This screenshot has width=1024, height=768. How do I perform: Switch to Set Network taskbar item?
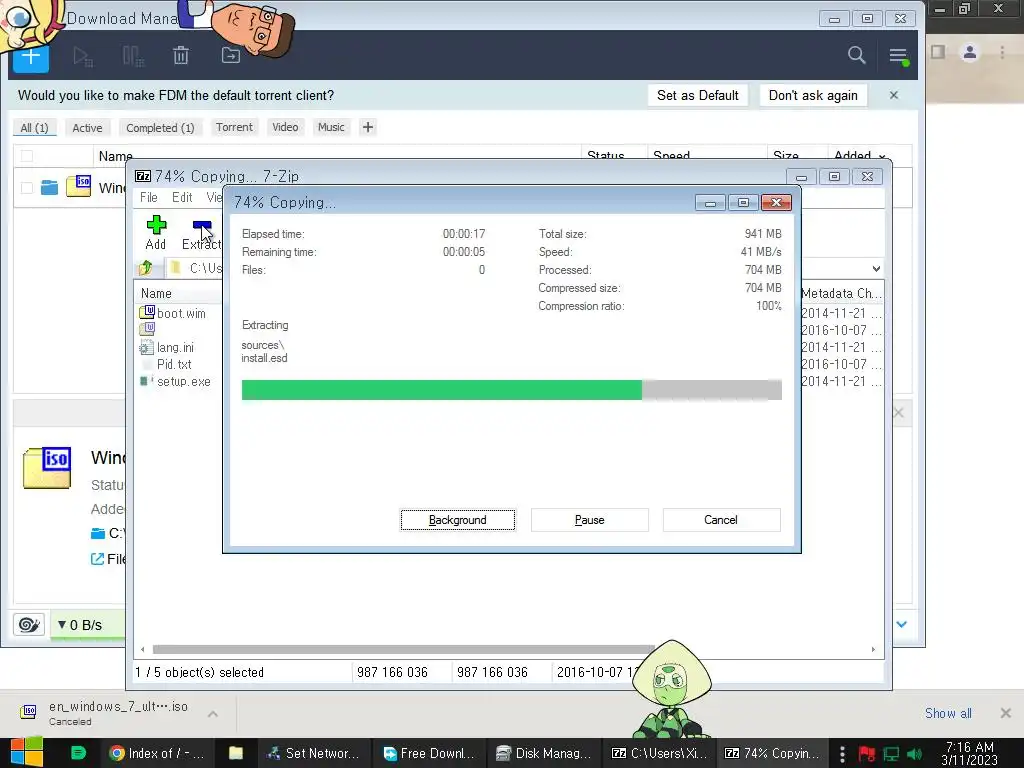pyautogui.click(x=313, y=754)
